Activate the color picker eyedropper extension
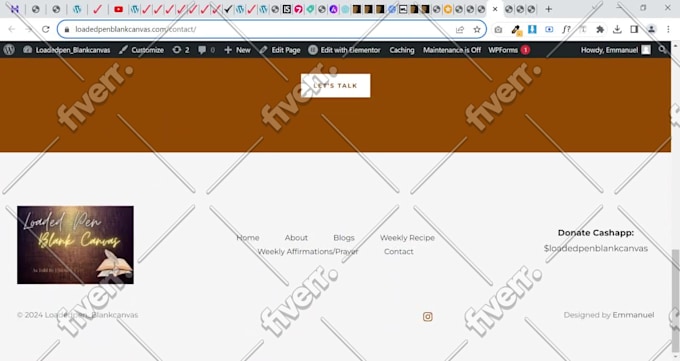The width and height of the screenshot is (680, 361). click(516, 30)
